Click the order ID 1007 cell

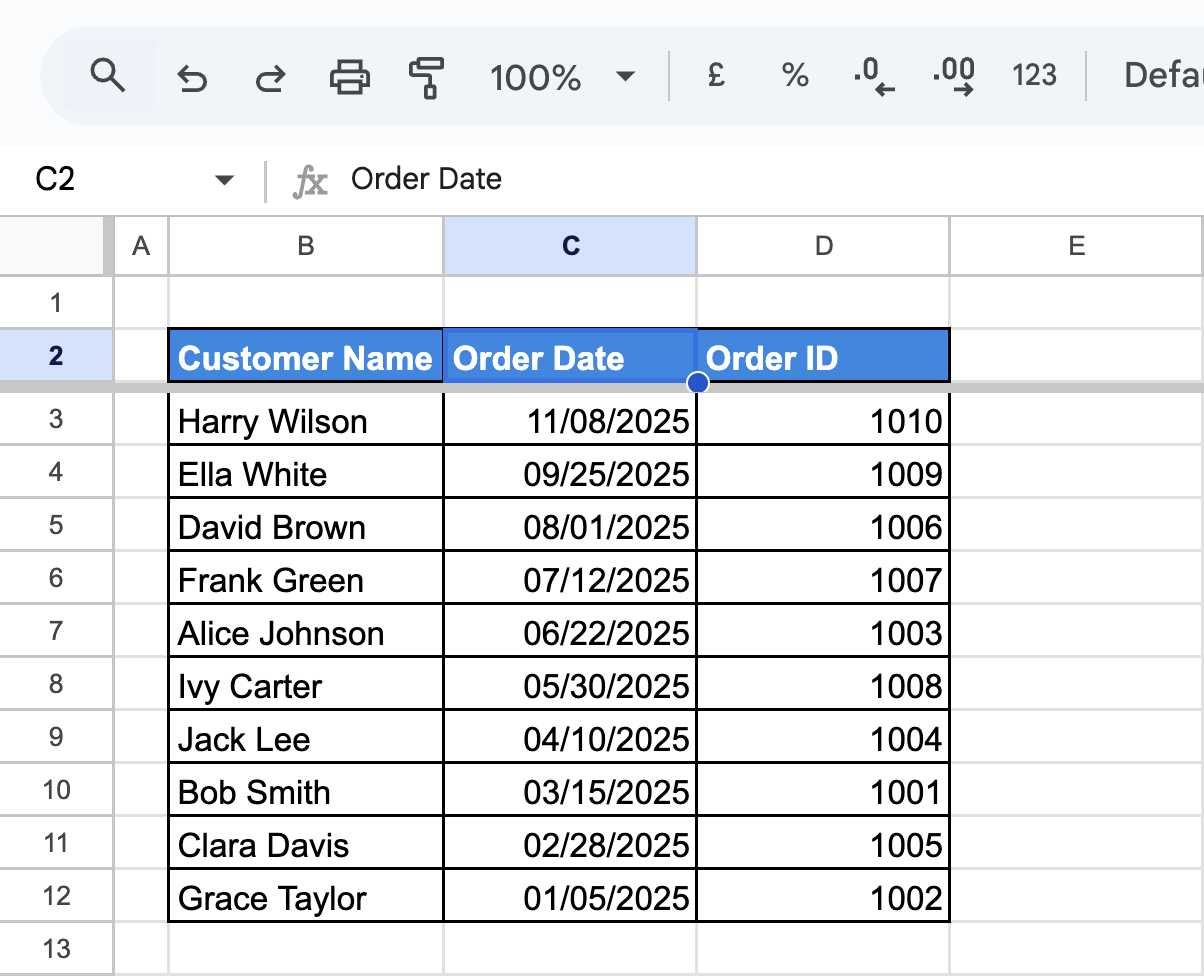[x=823, y=579]
